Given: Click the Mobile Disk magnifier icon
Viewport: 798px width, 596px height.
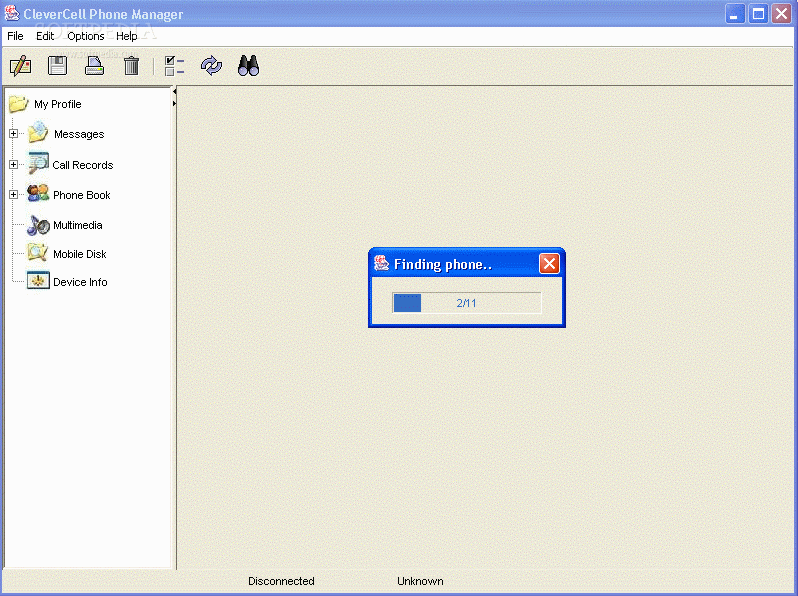Looking at the screenshot, I should point(38,252).
